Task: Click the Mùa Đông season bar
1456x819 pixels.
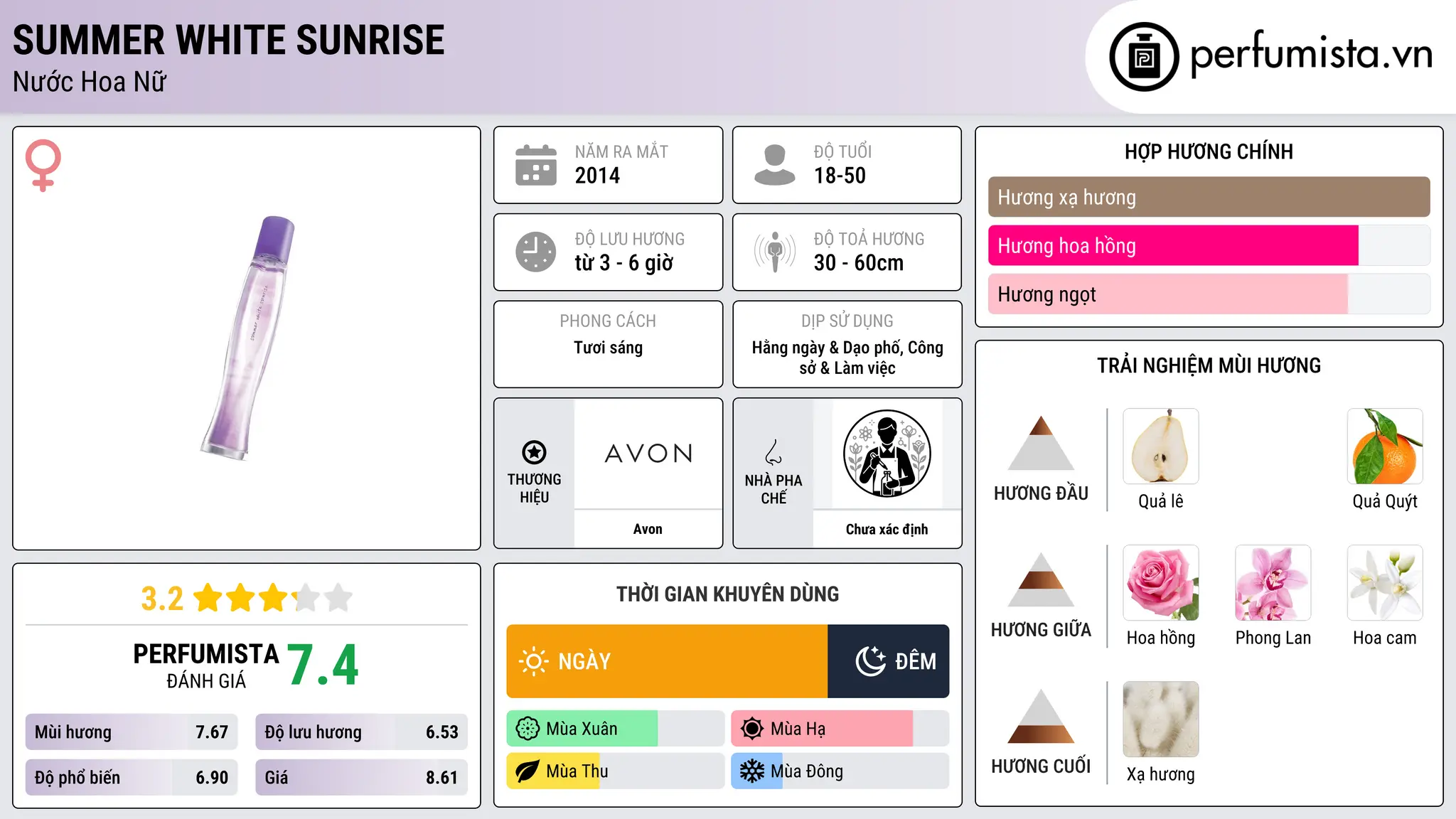Action: [840, 771]
